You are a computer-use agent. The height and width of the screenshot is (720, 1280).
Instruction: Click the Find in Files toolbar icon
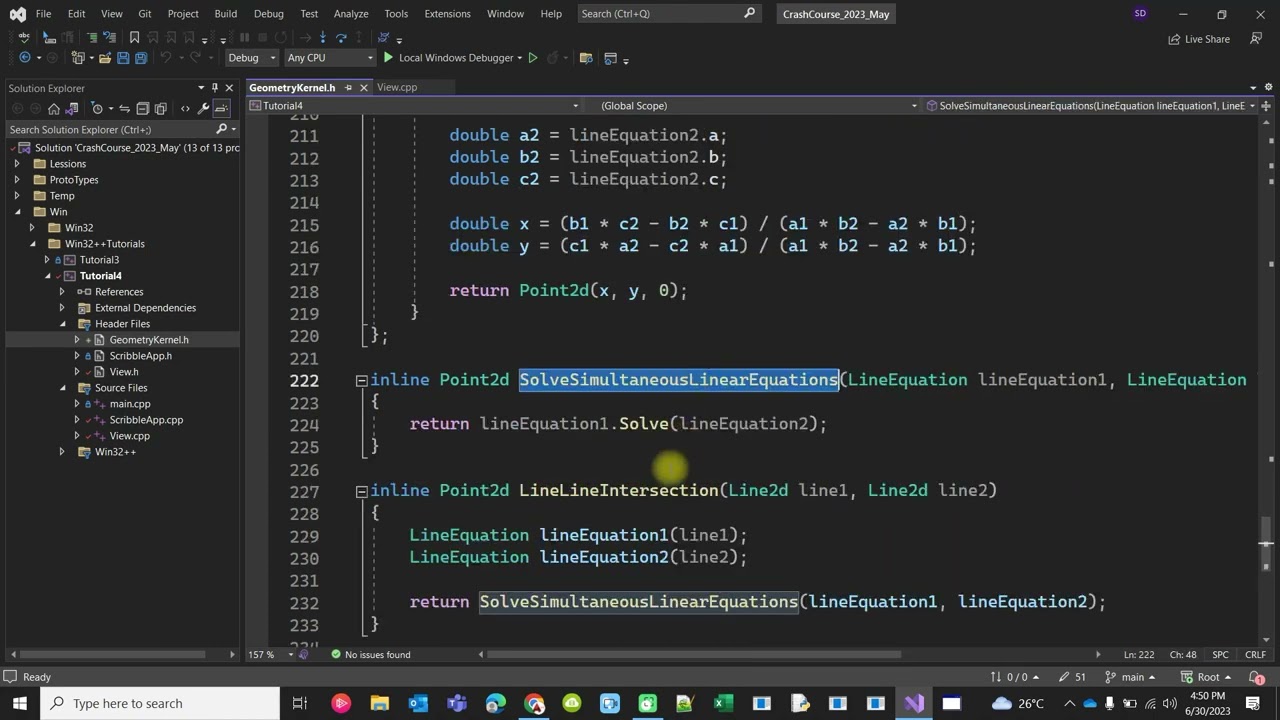pos(586,58)
